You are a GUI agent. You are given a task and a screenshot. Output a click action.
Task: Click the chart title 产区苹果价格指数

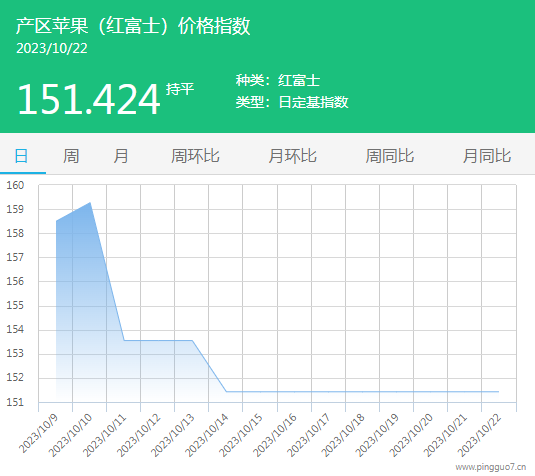point(133,26)
